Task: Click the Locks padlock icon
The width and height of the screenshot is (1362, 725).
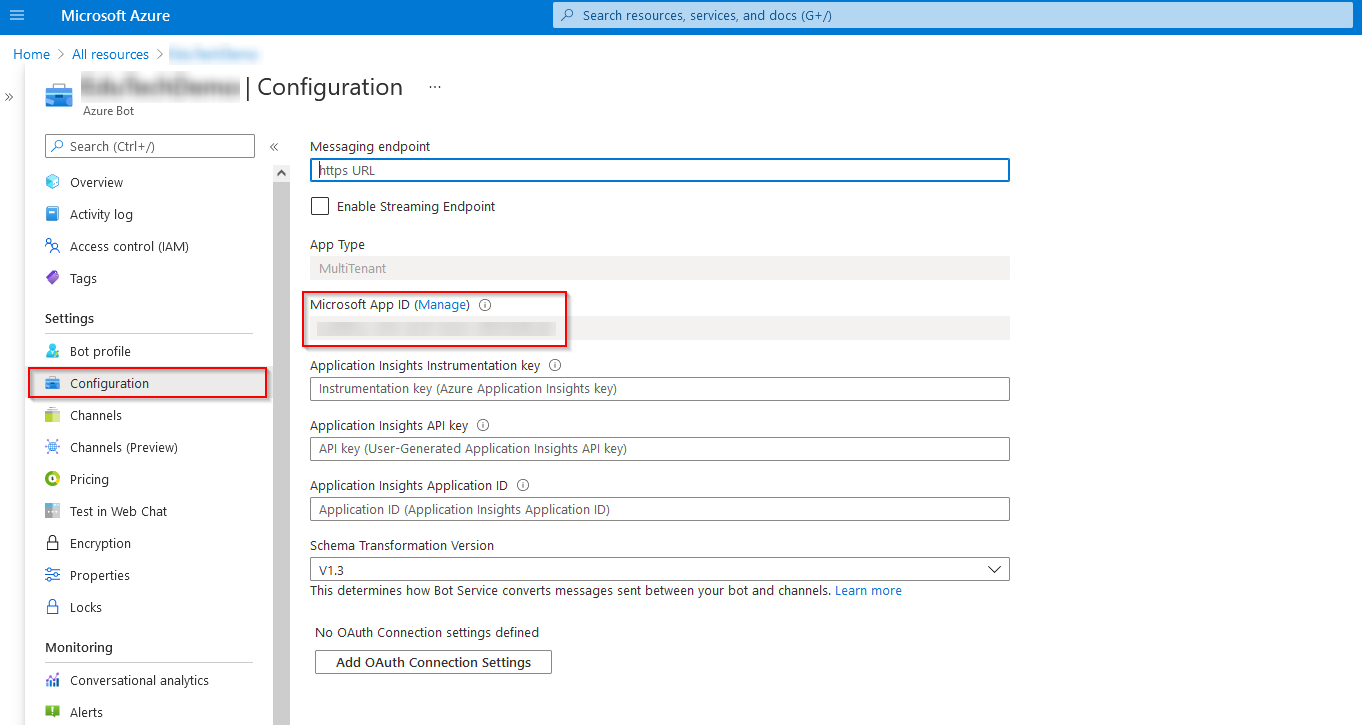Action: (53, 607)
